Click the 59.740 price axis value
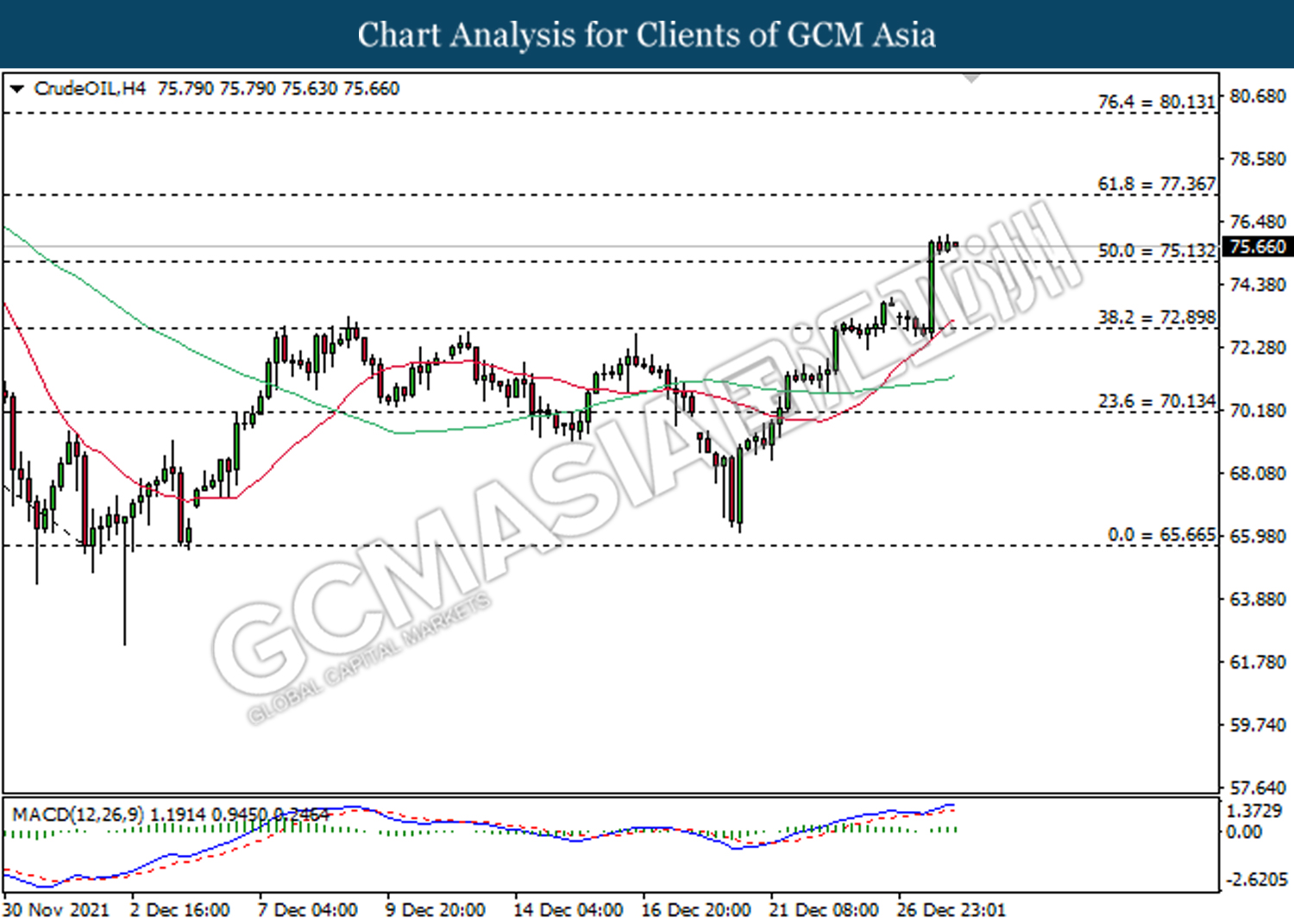This screenshot has width=1294, height=924. pos(1258,726)
